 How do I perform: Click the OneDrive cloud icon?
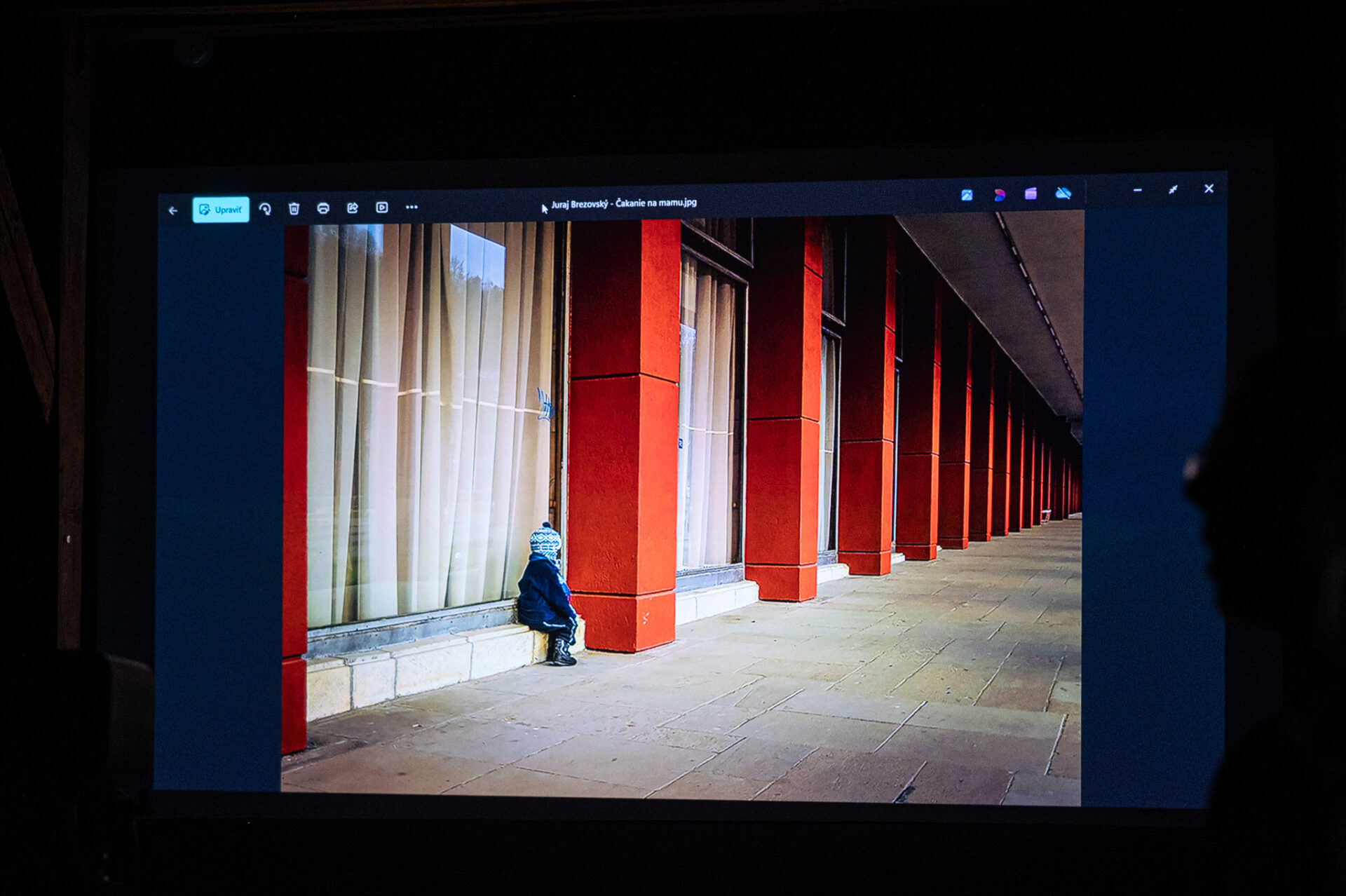point(1063,193)
